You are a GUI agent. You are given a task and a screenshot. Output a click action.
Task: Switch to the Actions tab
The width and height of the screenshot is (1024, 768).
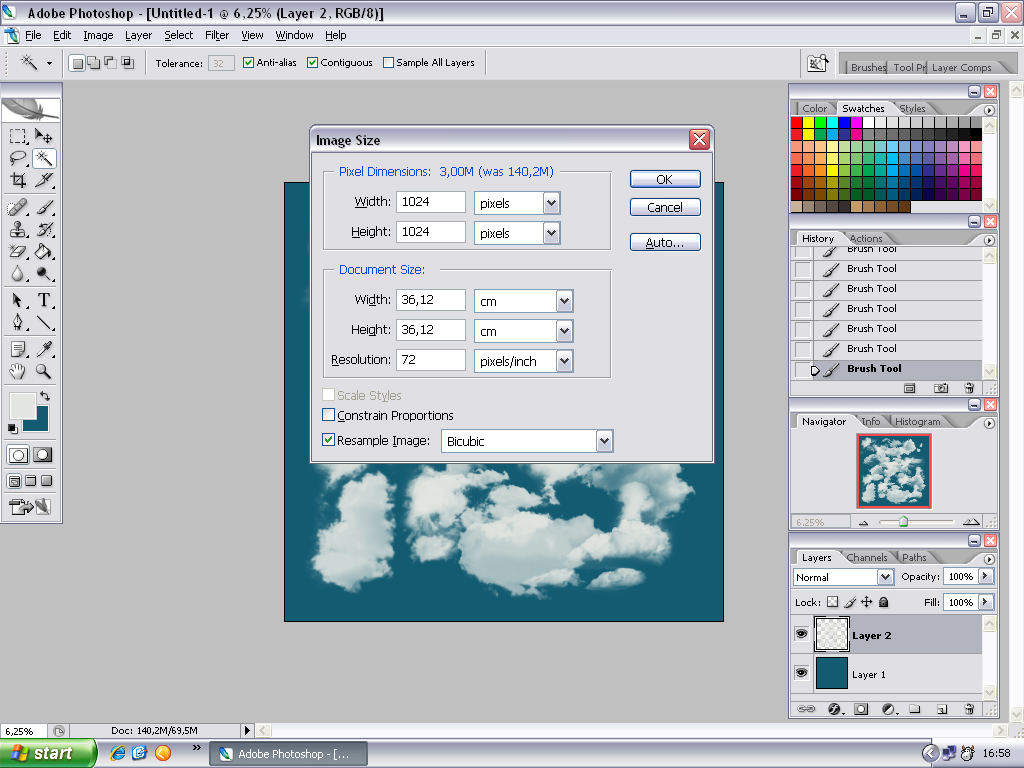point(866,238)
